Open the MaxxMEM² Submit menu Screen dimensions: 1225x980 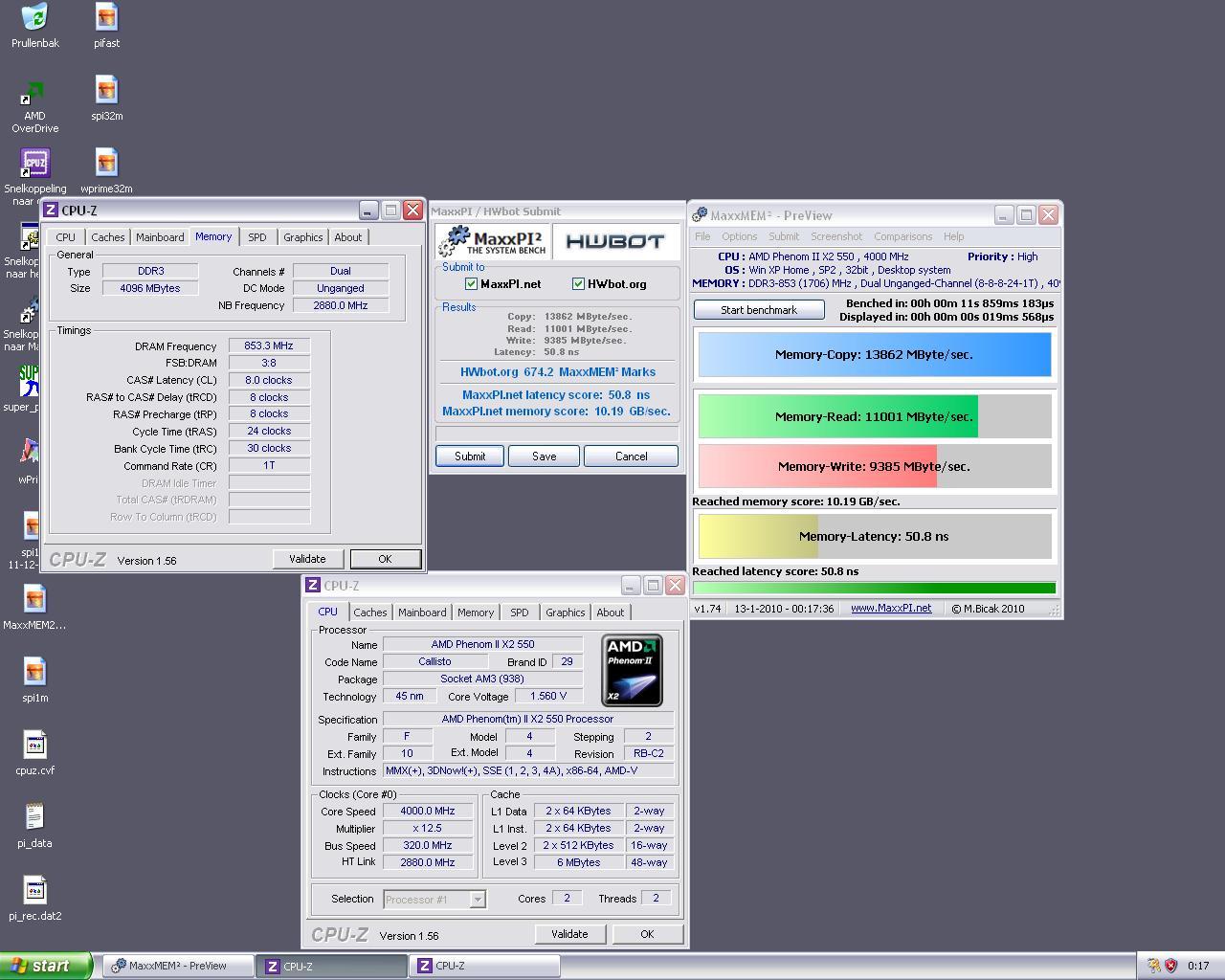pos(783,236)
